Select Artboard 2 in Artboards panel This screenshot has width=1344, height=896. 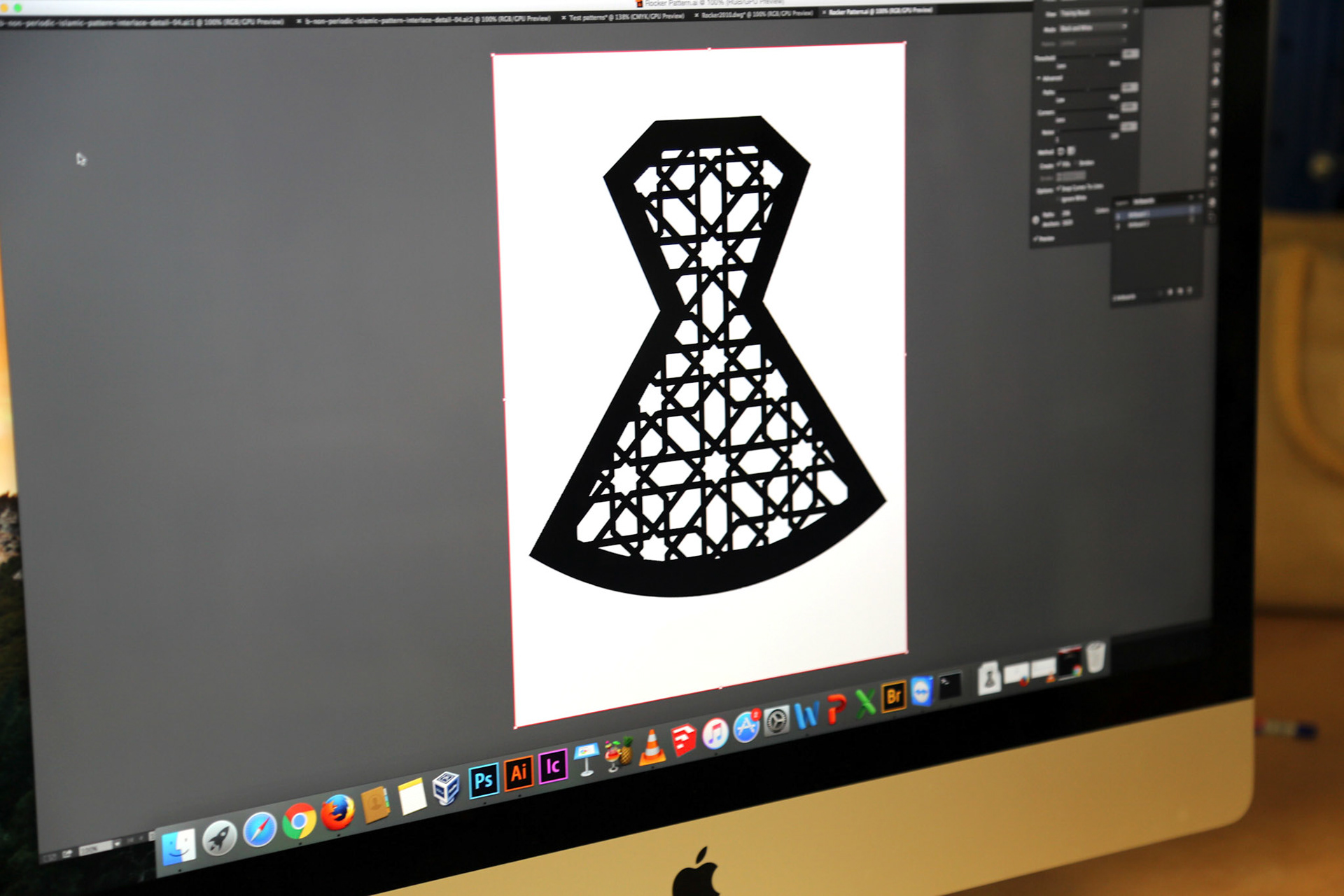click(1138, 224)
